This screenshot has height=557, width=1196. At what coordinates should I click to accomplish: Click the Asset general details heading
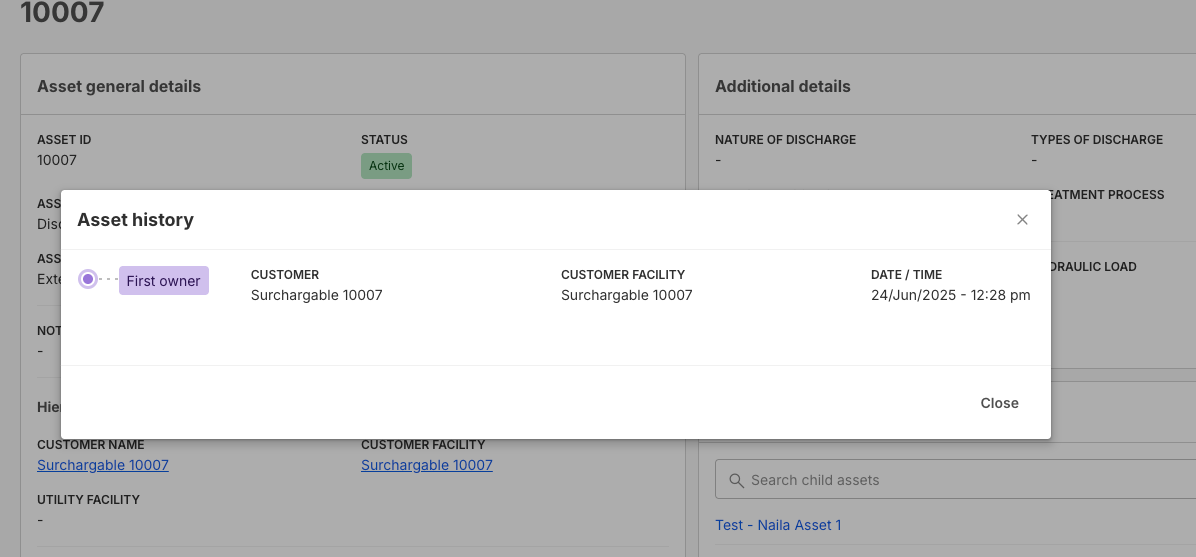(119, 87)
